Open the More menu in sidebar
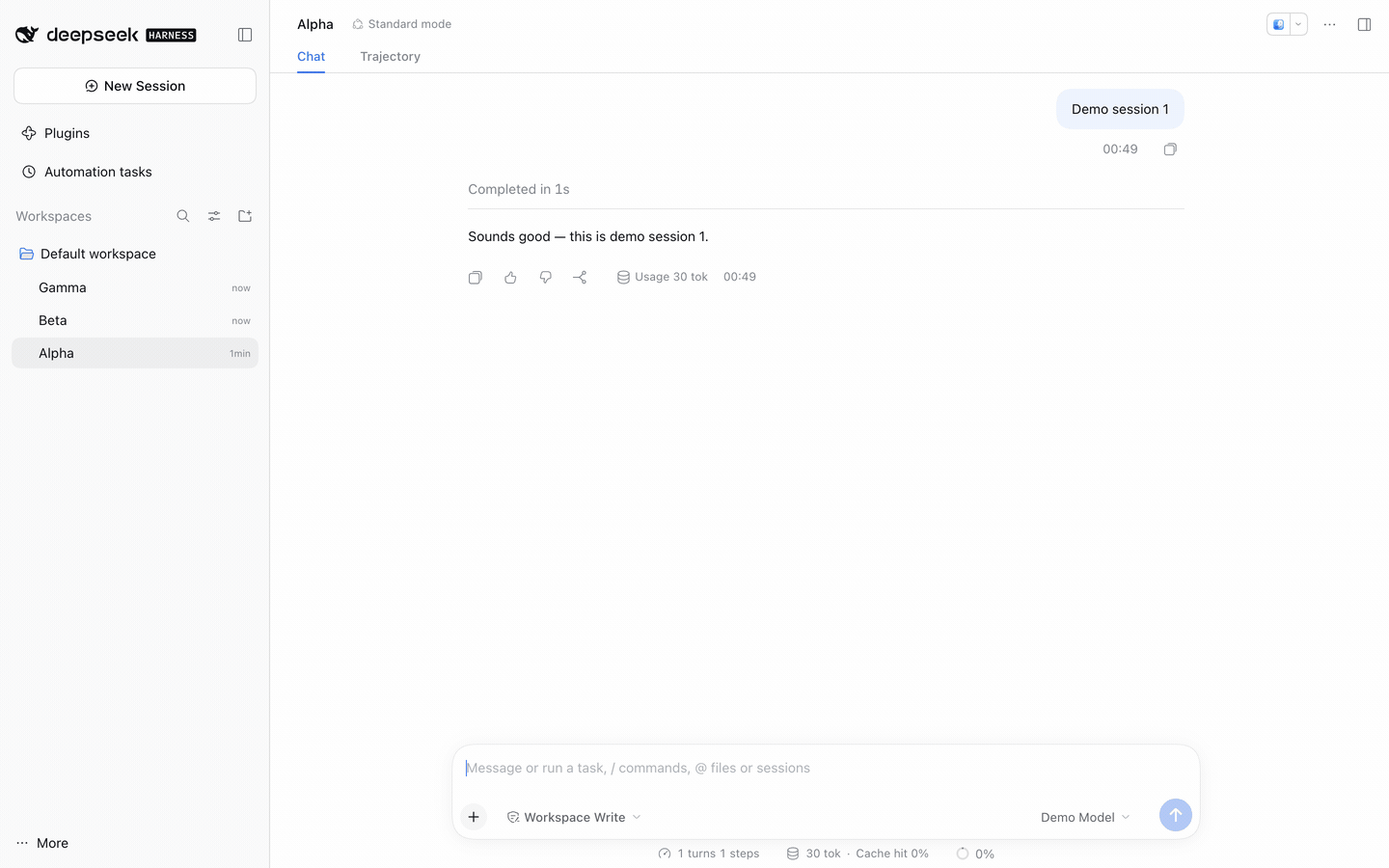This screenshot has width=1389, height=868. [x=43, y=843]
